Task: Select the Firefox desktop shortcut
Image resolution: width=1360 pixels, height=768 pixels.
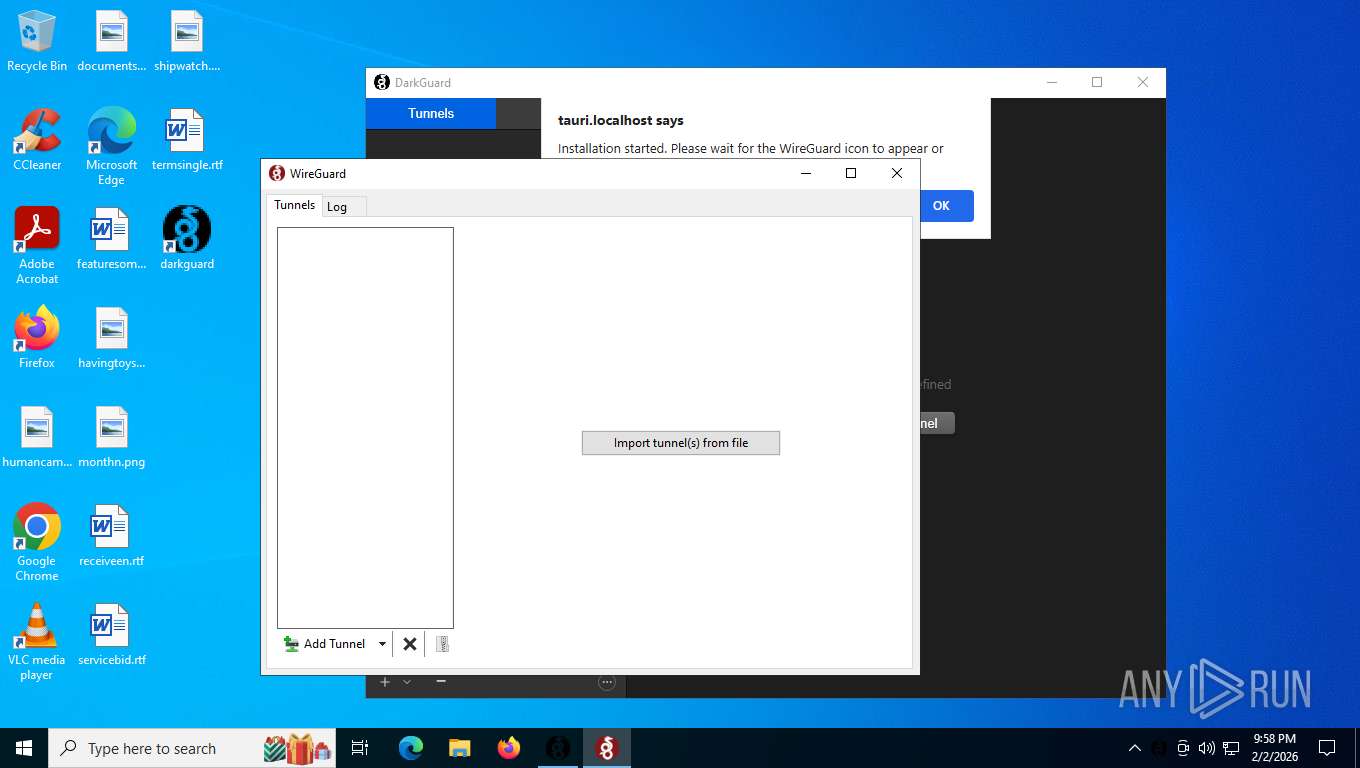Action: coord(37,337)
